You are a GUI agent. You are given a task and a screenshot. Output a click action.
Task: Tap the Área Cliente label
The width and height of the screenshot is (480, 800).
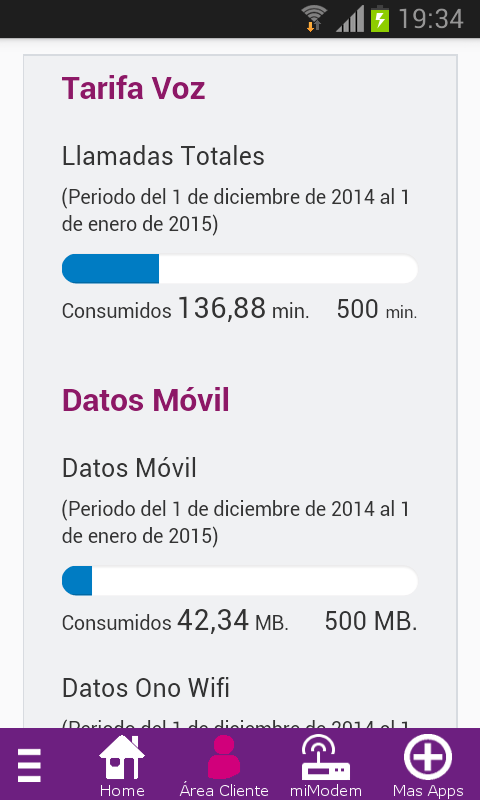pyautogui.click(x=224, y=791)
